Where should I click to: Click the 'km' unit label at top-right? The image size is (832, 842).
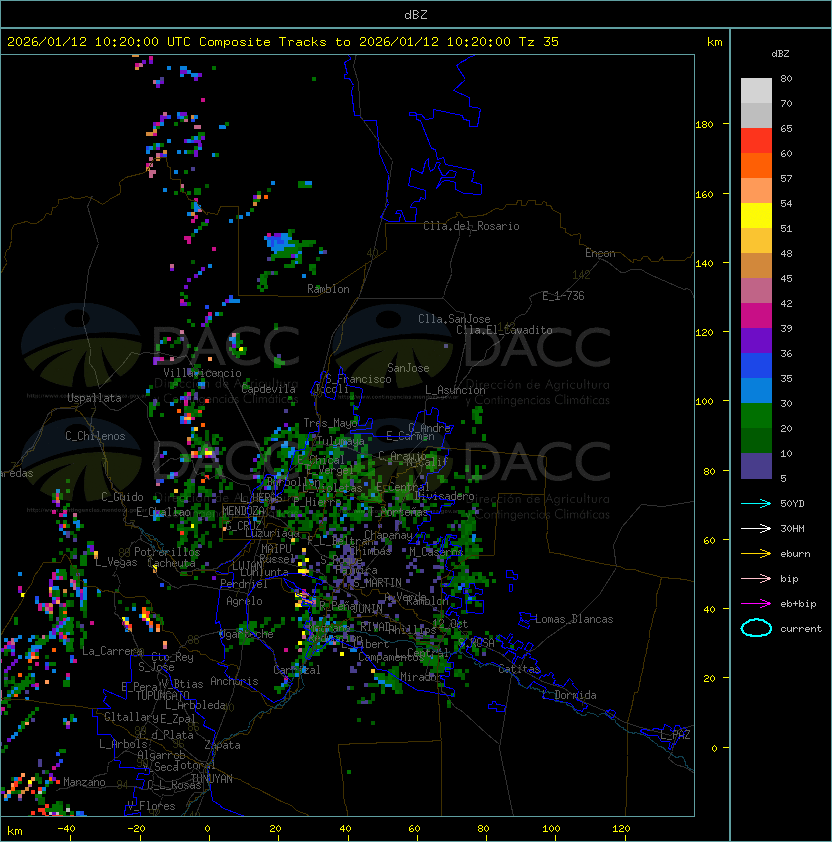click(x=714, y=42)
